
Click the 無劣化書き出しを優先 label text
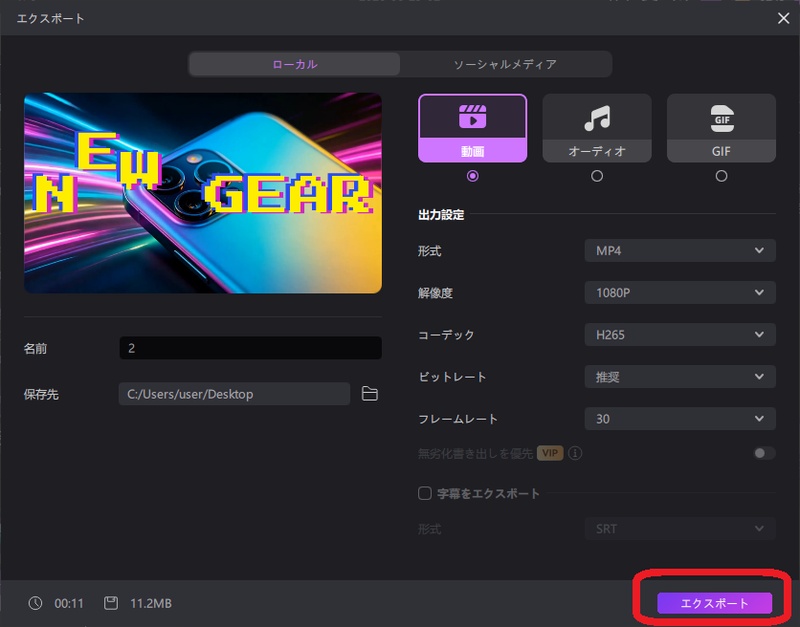click(x=475, y=453)
